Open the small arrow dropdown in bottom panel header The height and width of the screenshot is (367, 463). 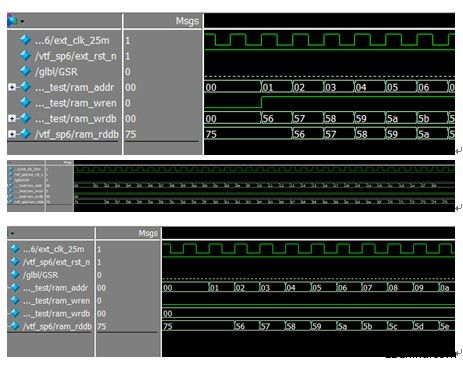tap(12, 233)
